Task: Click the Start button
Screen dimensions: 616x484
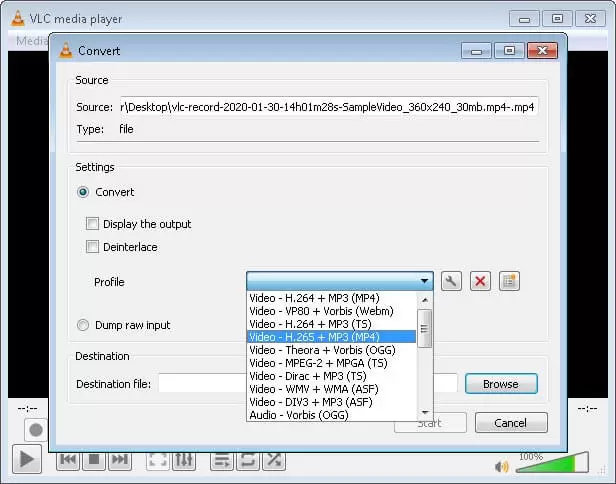Action: (430, 423)
